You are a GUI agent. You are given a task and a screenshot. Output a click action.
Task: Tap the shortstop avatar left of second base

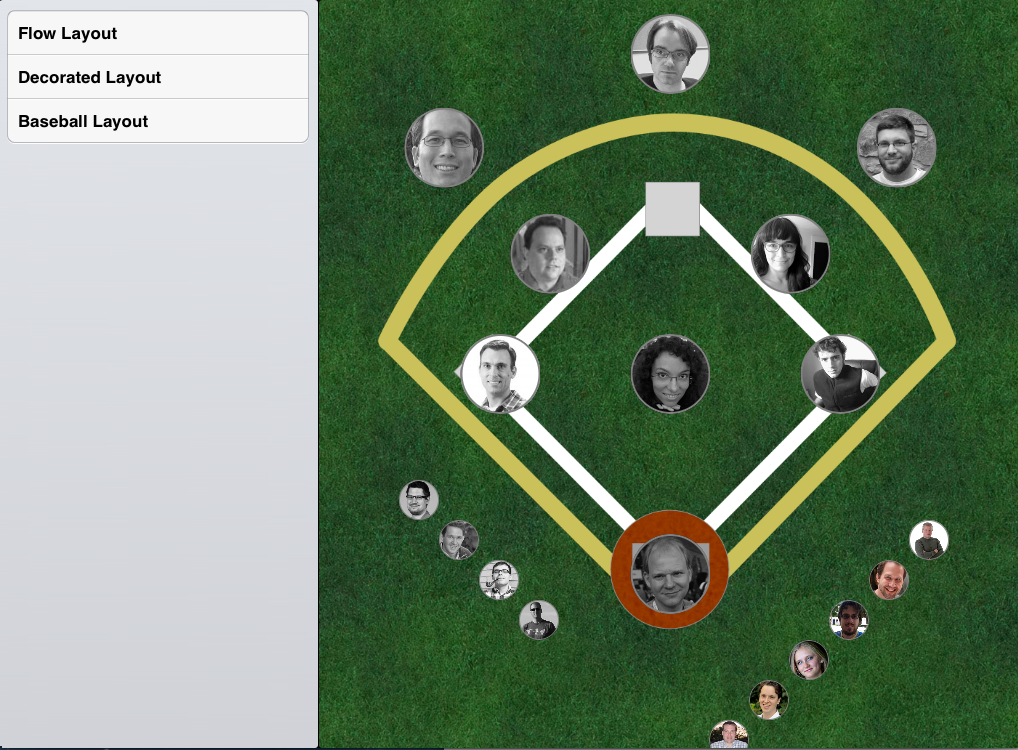point(550,254)
